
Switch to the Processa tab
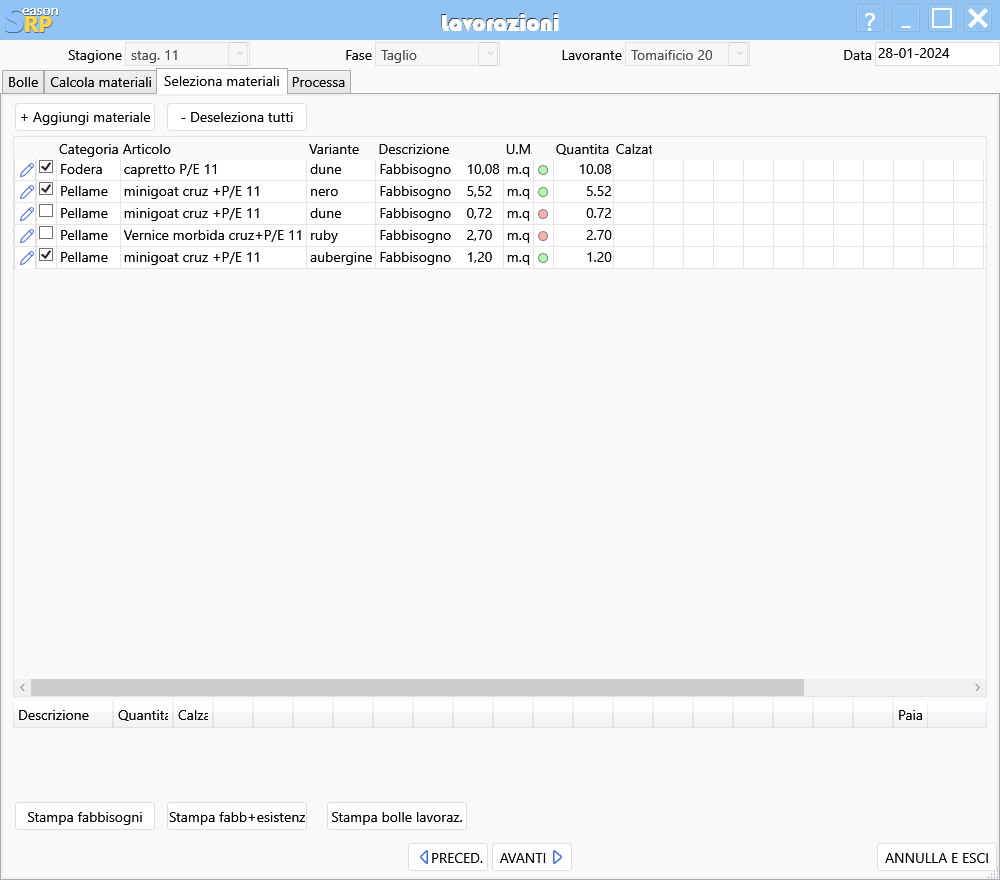coord(318,82)
